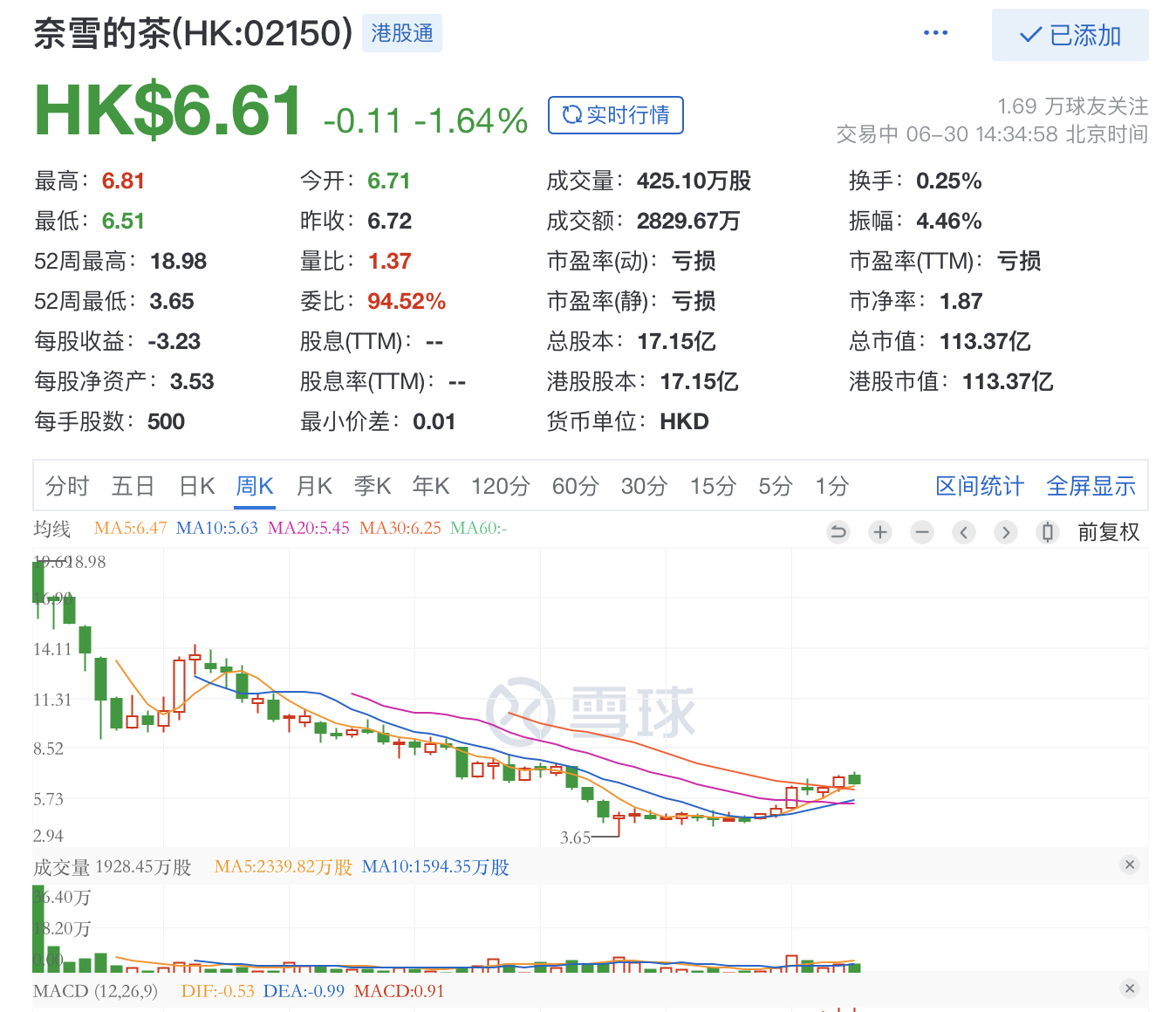This screenshot has height=1012, width=1176.
Task: Click the MA20:5.45 moving average label
Action: coord(309,528)
